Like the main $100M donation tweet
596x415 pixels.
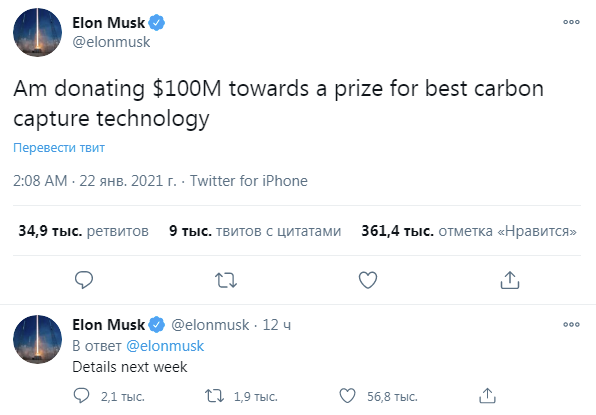(368, 280)
